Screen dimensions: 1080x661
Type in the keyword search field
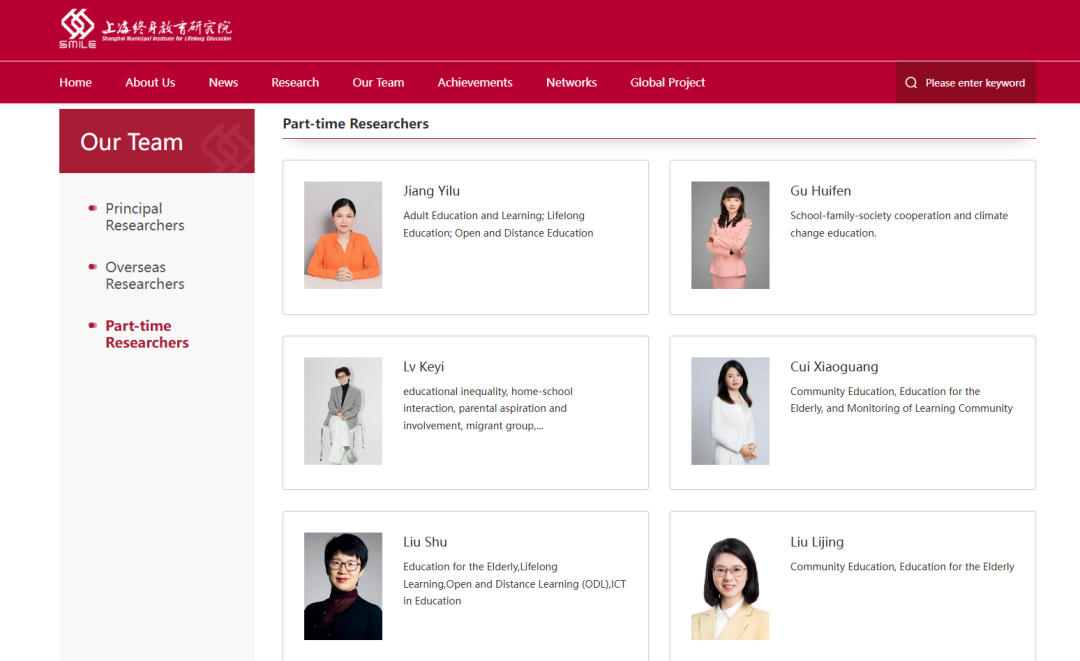[x=975, y=83]
